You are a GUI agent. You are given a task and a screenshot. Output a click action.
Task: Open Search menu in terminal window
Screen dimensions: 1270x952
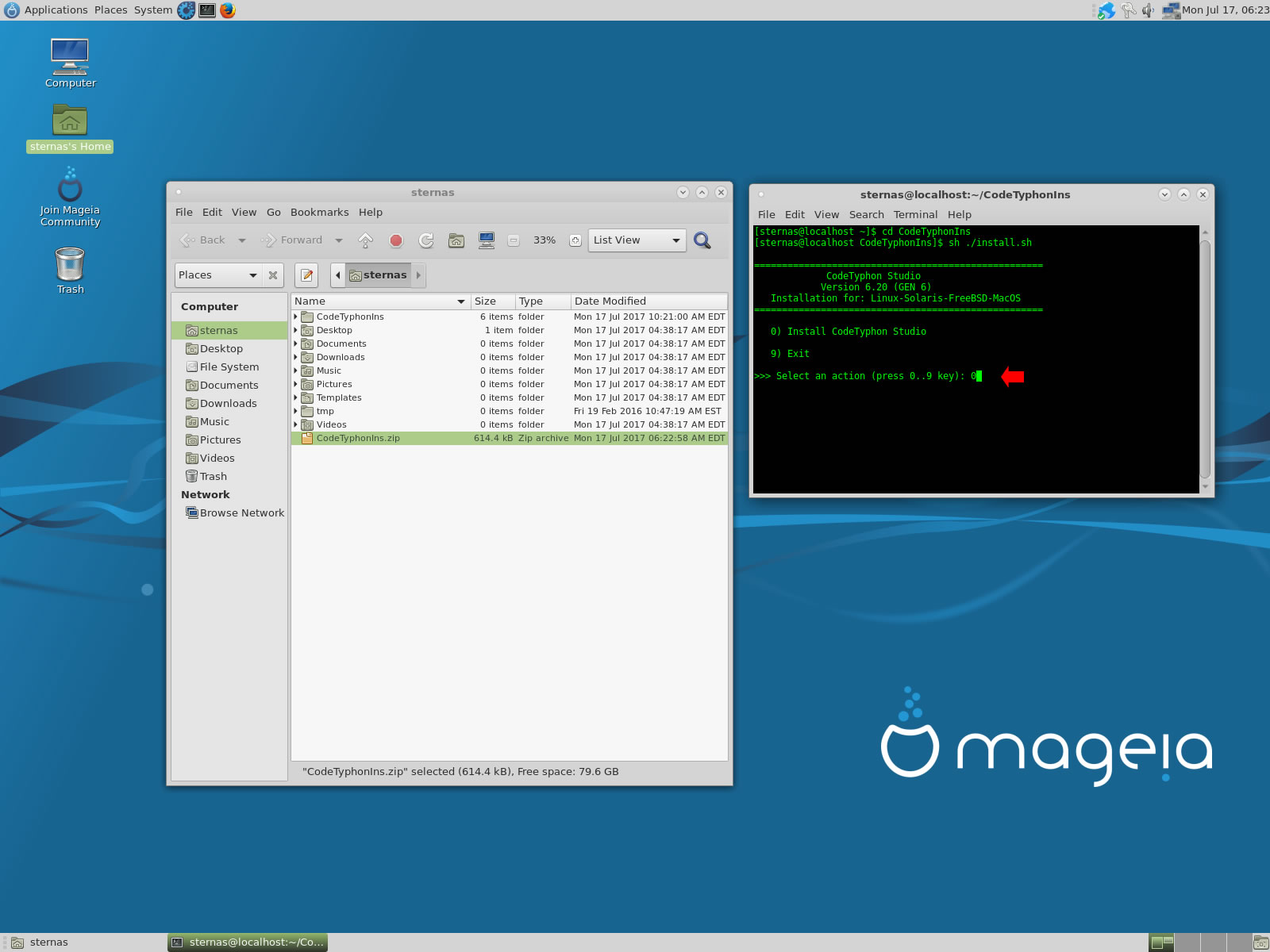pos(866,215)
